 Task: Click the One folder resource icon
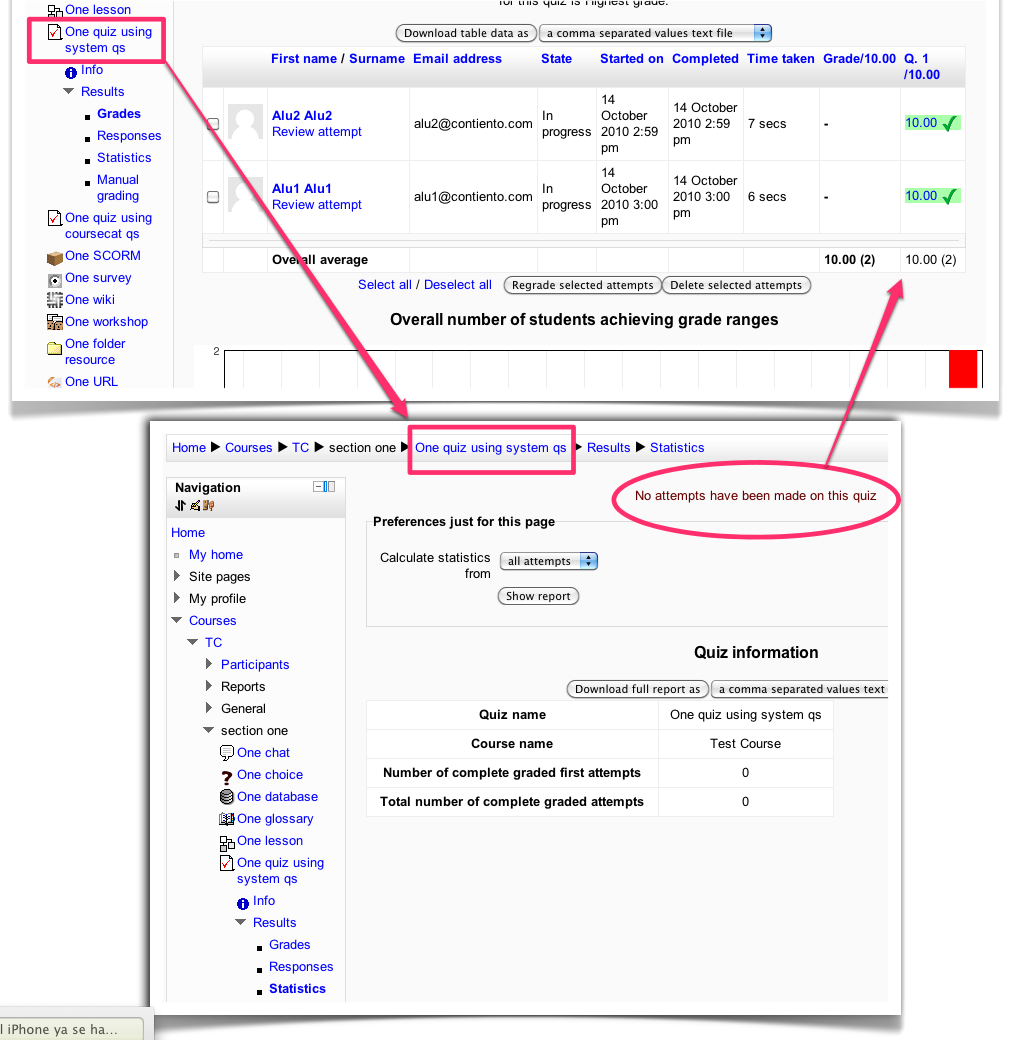(x=54, y=348)
